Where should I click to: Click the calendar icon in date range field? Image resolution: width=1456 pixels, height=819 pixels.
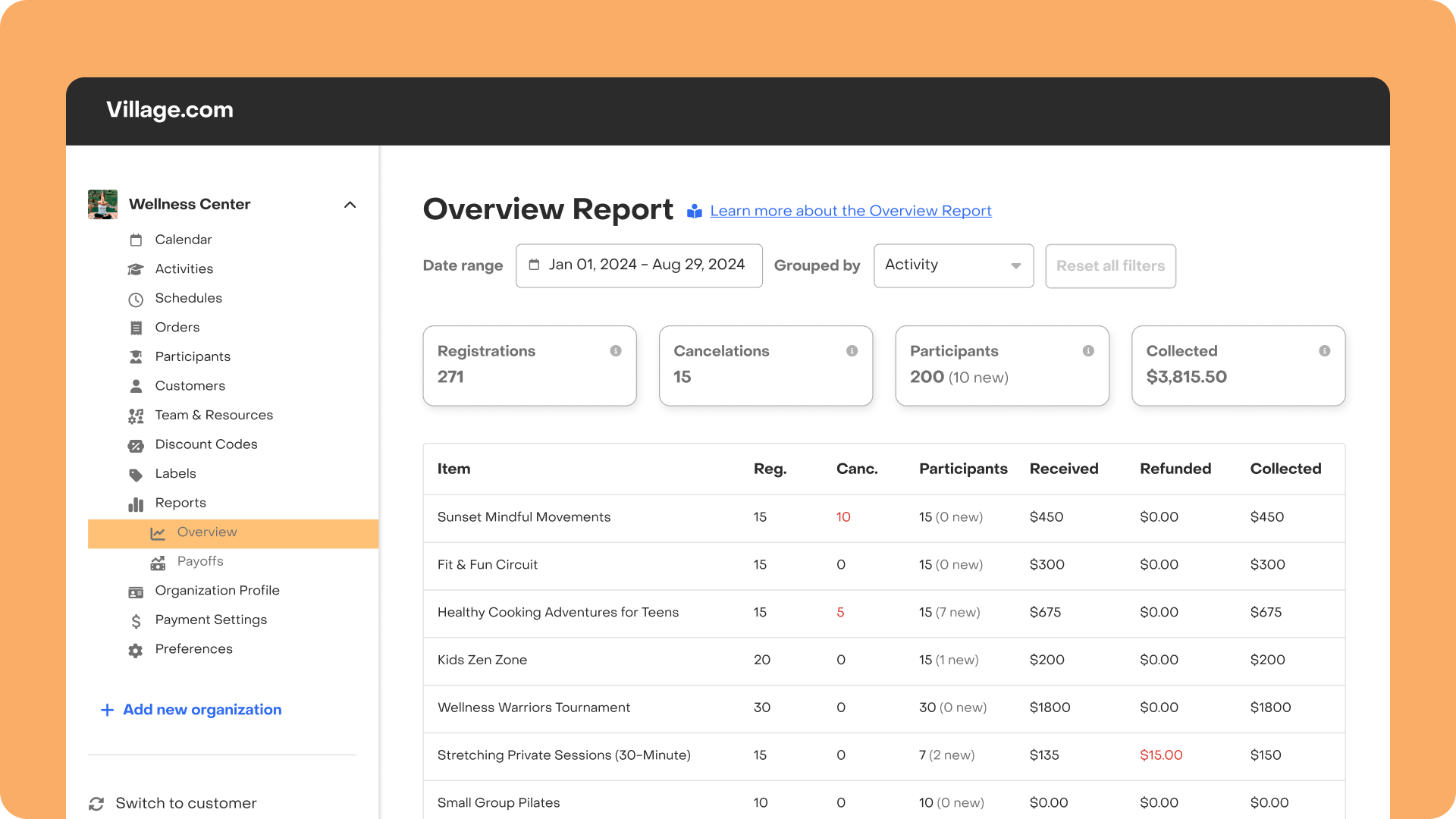coord(534,265)
